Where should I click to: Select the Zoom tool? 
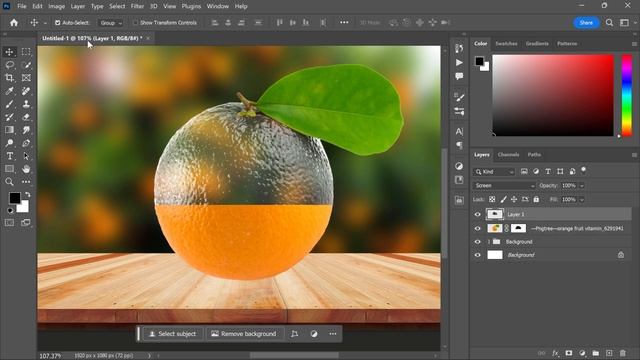coord(9,182)
